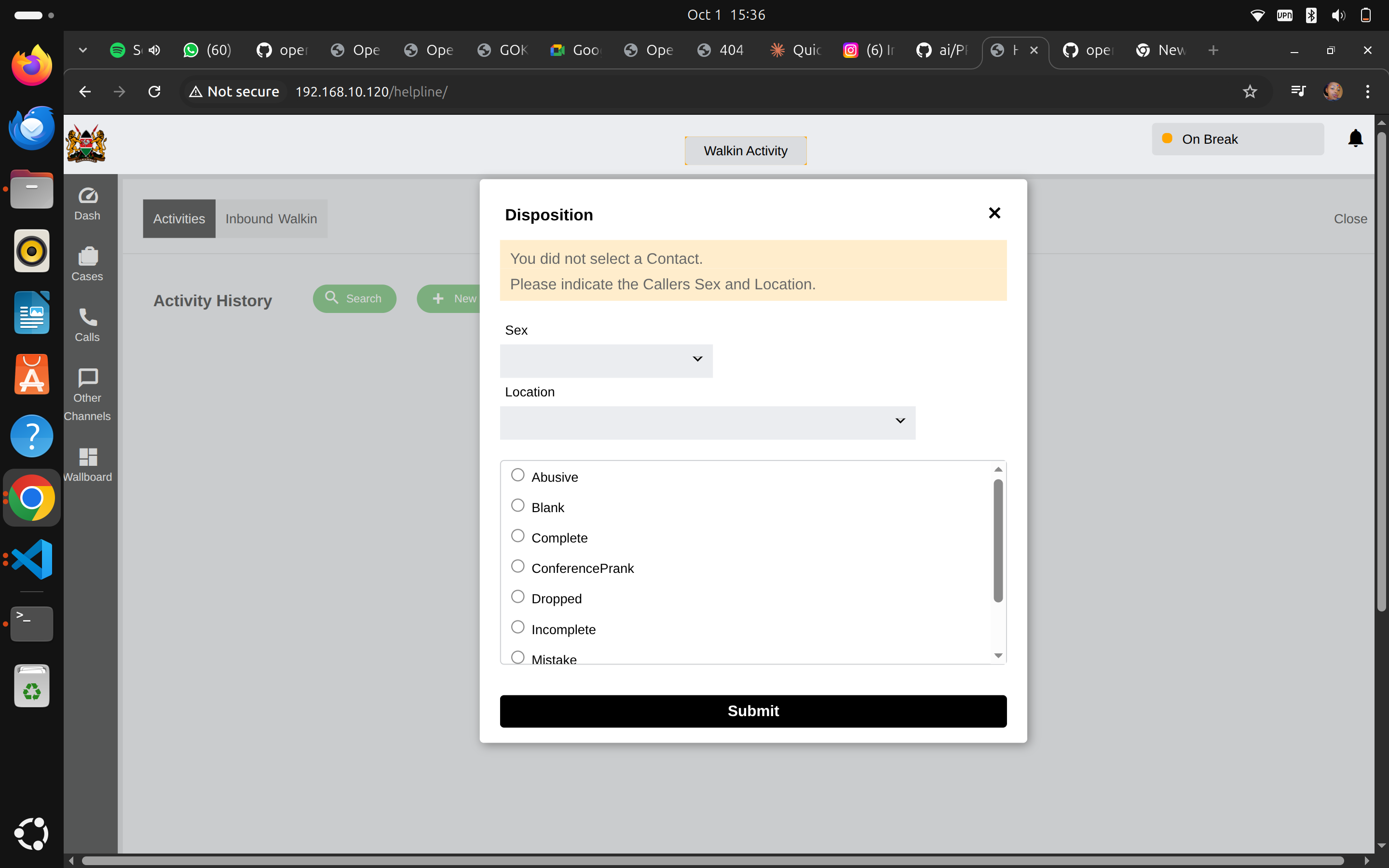Switch to the Inbound Walkin tab
The image size is (1389, 868).
pos(271,219)
